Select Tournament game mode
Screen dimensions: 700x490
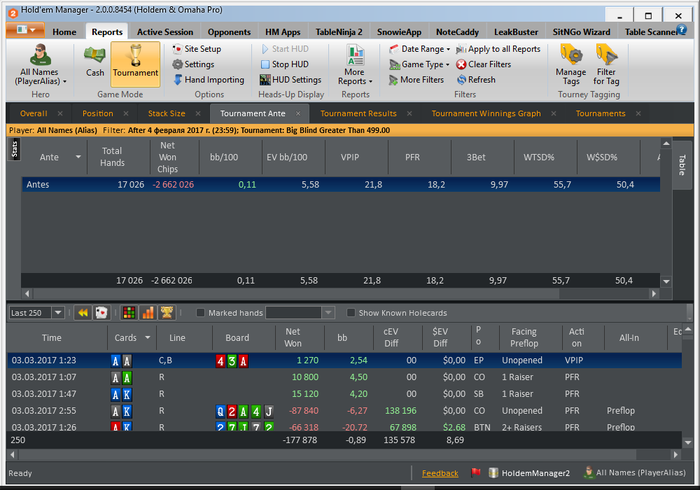[x=135, y=63]
